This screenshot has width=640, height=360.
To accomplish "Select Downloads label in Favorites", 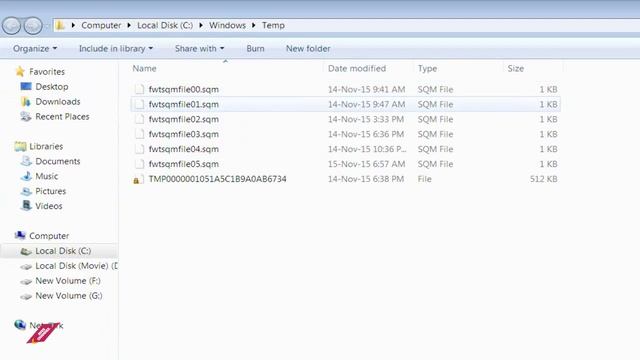I will tap(58, 102).
